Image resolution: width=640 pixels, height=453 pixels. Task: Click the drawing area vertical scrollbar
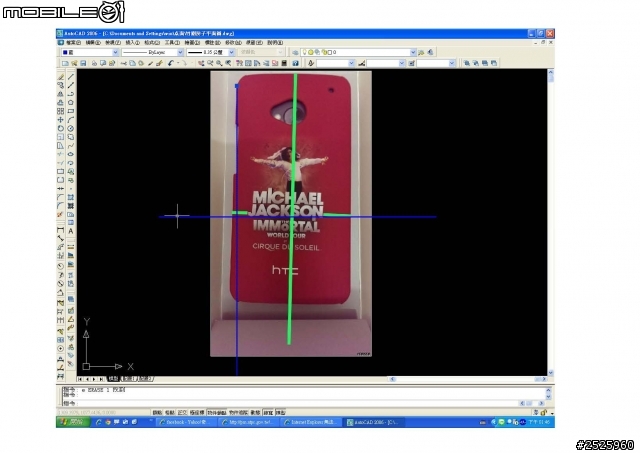551,222
